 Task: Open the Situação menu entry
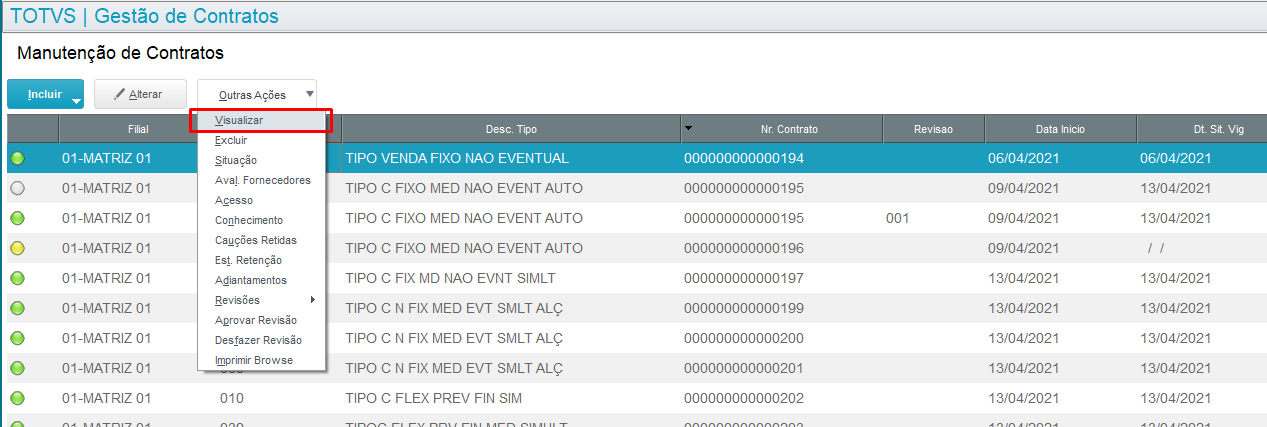tap(261, 160)
